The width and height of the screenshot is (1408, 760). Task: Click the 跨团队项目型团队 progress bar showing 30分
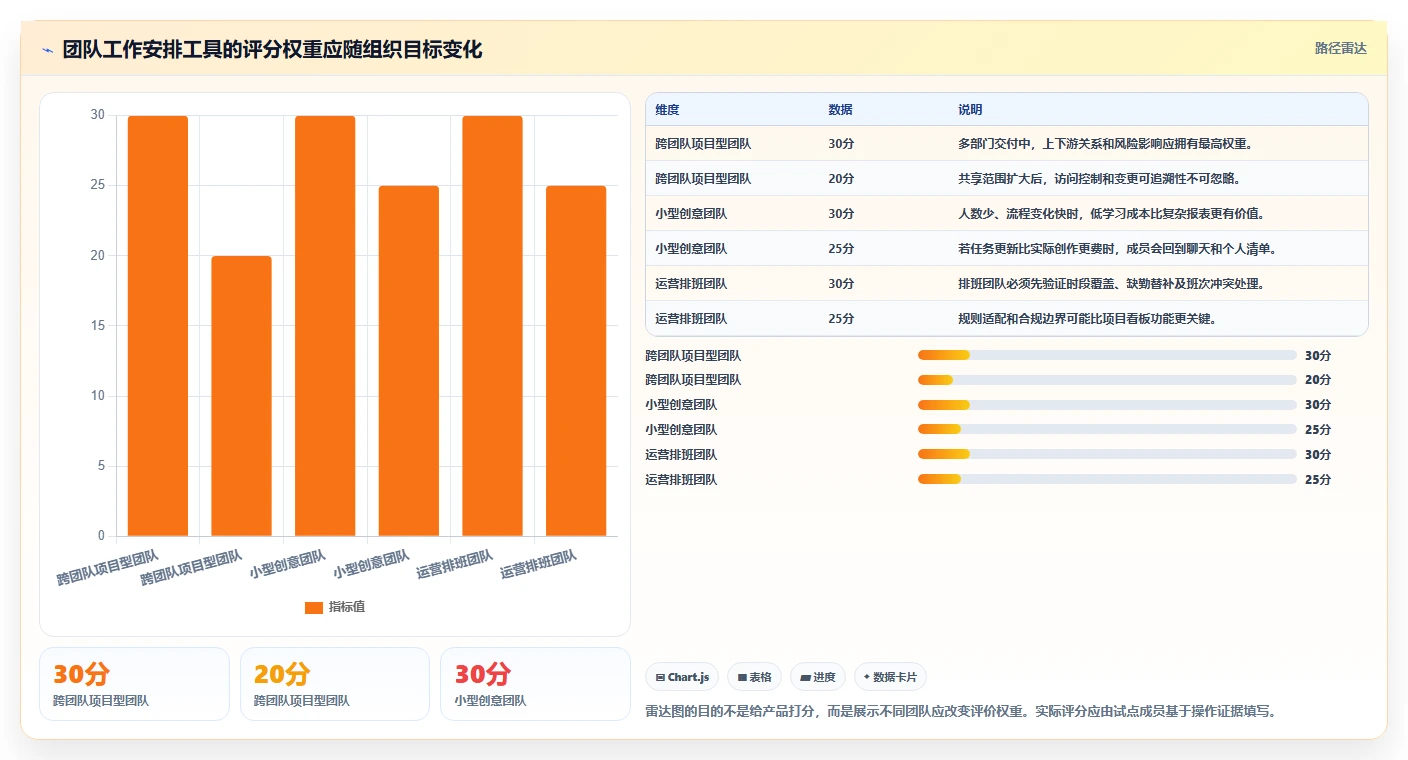[x=1107, y=355]
